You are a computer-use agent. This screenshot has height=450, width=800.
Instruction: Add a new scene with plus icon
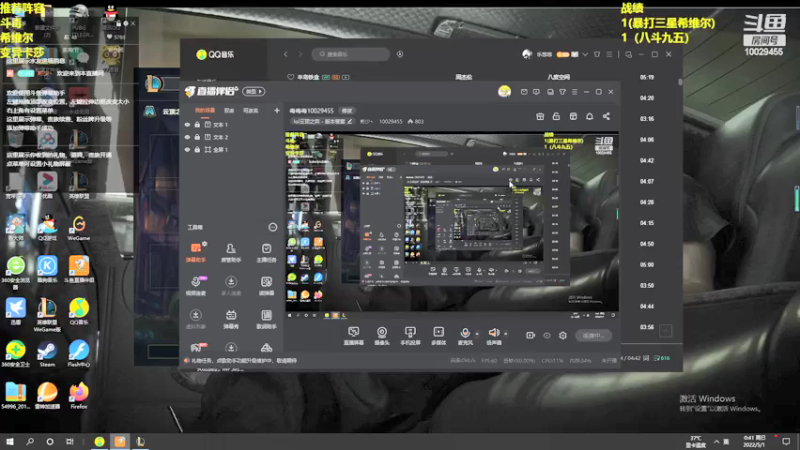coord(277,110)
